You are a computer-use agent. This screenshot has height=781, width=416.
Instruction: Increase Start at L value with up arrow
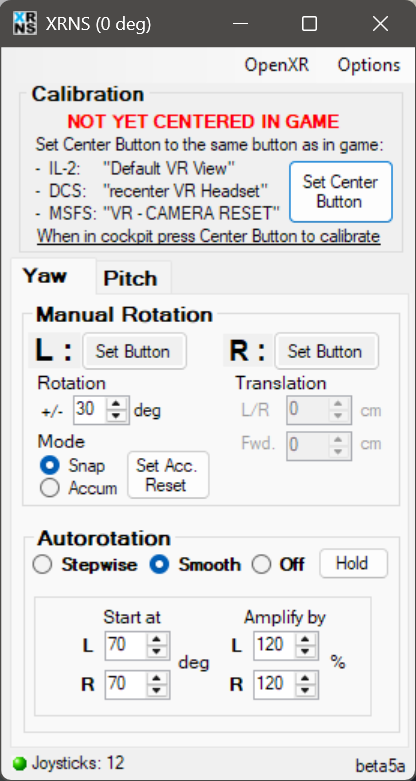point(156,640)
